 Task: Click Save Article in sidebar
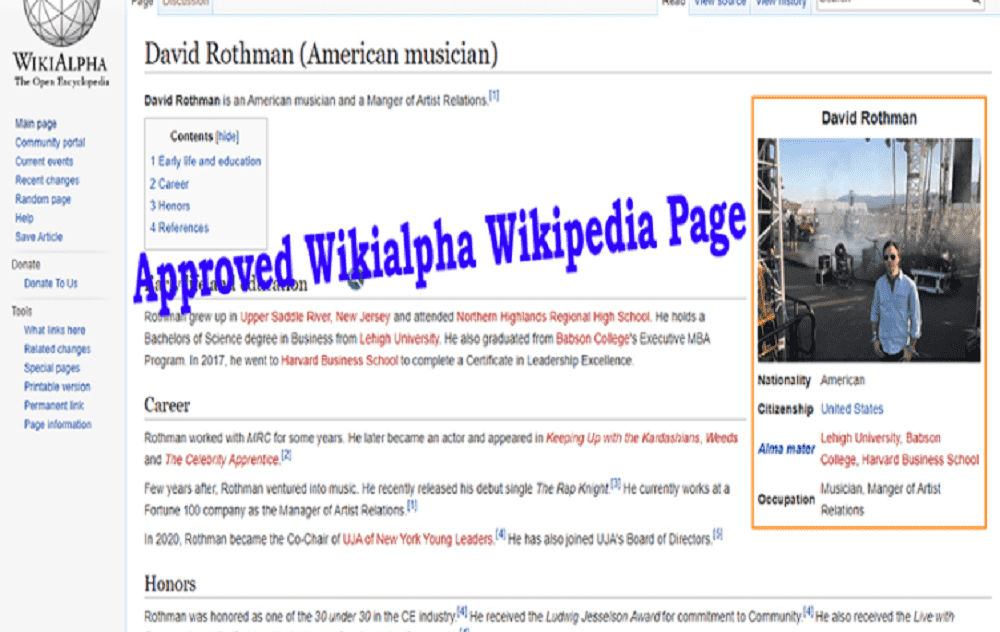(39, 237)
